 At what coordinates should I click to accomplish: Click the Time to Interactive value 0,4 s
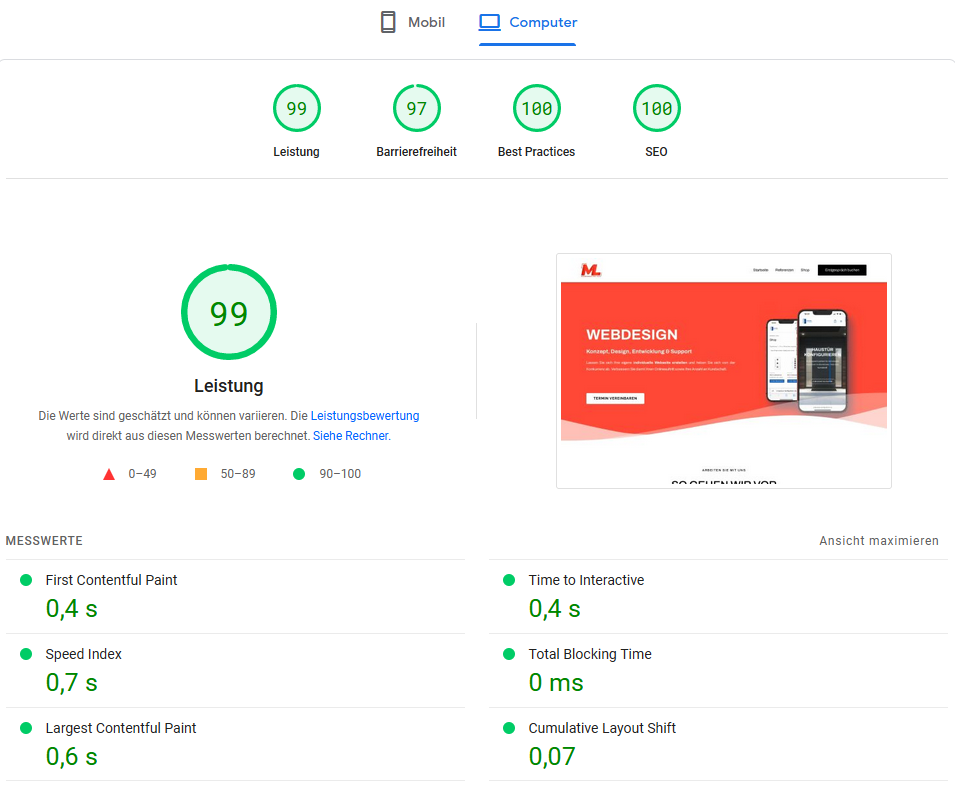555,609
